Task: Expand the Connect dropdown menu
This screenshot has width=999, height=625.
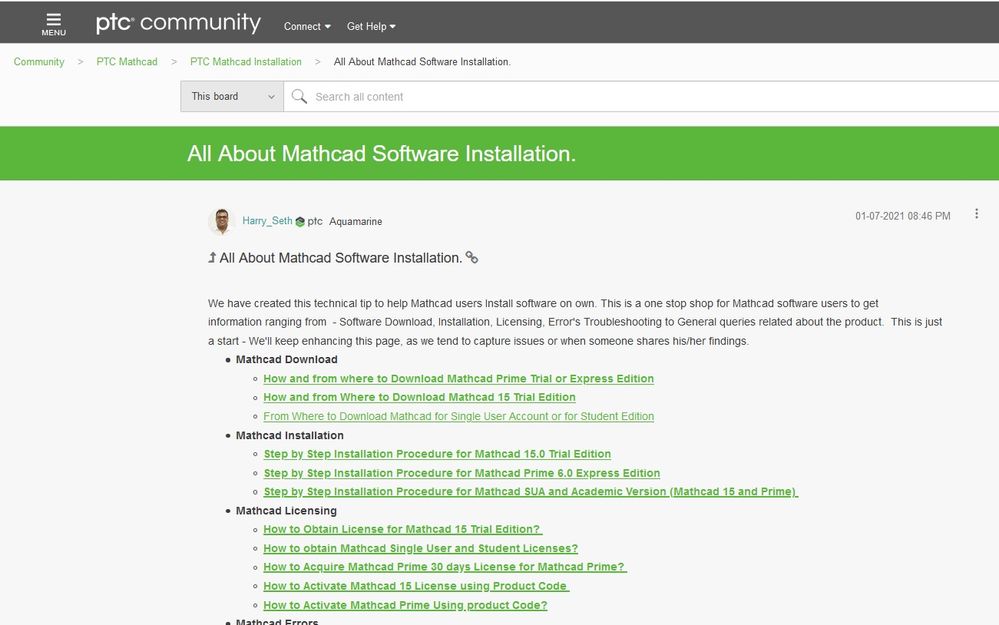Action: [x=307, y=26]
